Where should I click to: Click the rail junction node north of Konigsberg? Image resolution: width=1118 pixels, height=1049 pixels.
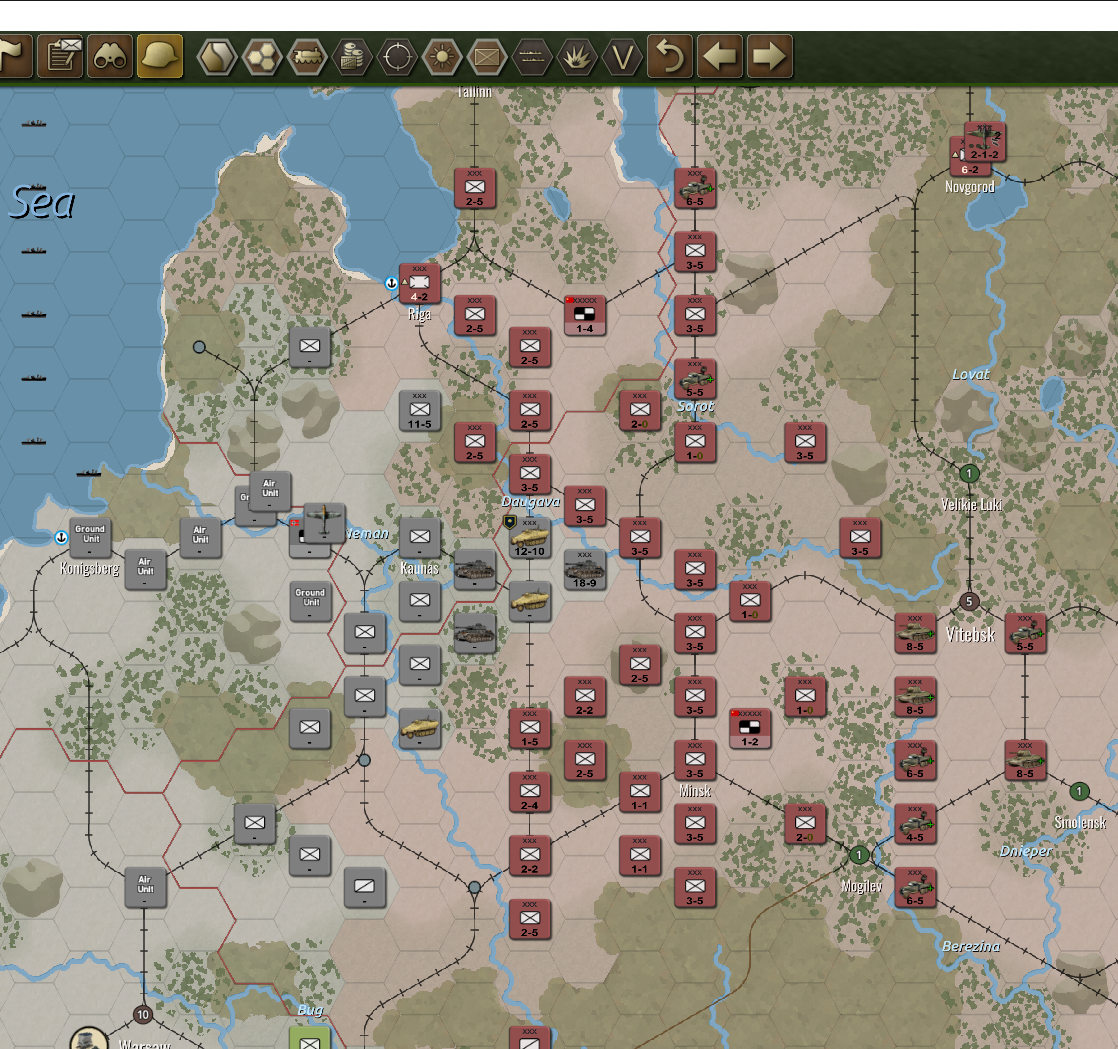[x=200, y=347]
